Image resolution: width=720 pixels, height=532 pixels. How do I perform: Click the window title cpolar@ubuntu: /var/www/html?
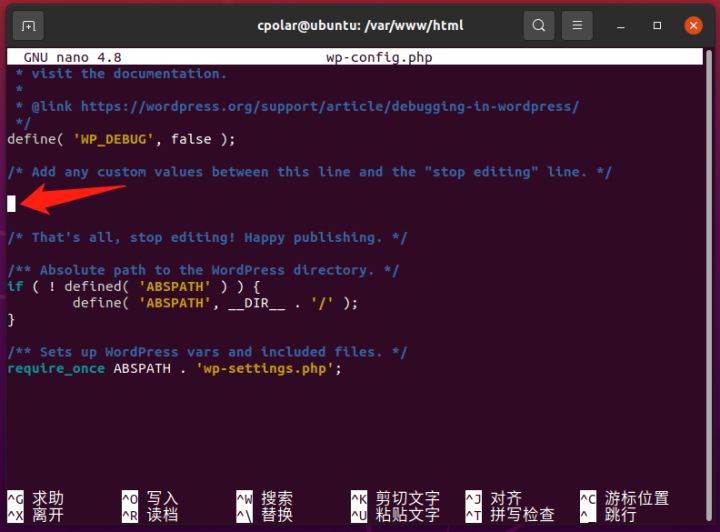tap(360, 25)
